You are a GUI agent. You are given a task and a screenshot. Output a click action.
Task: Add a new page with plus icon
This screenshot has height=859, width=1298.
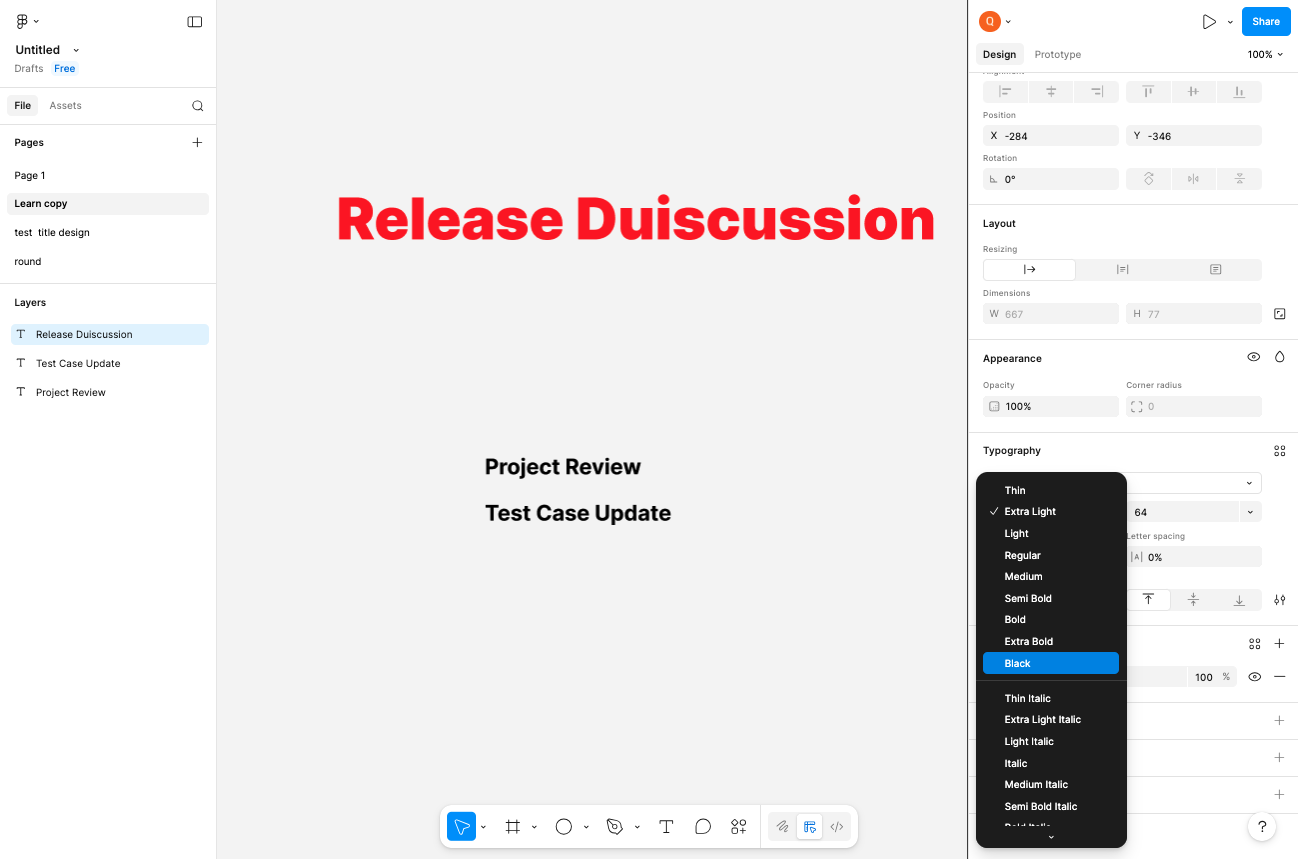197,142
